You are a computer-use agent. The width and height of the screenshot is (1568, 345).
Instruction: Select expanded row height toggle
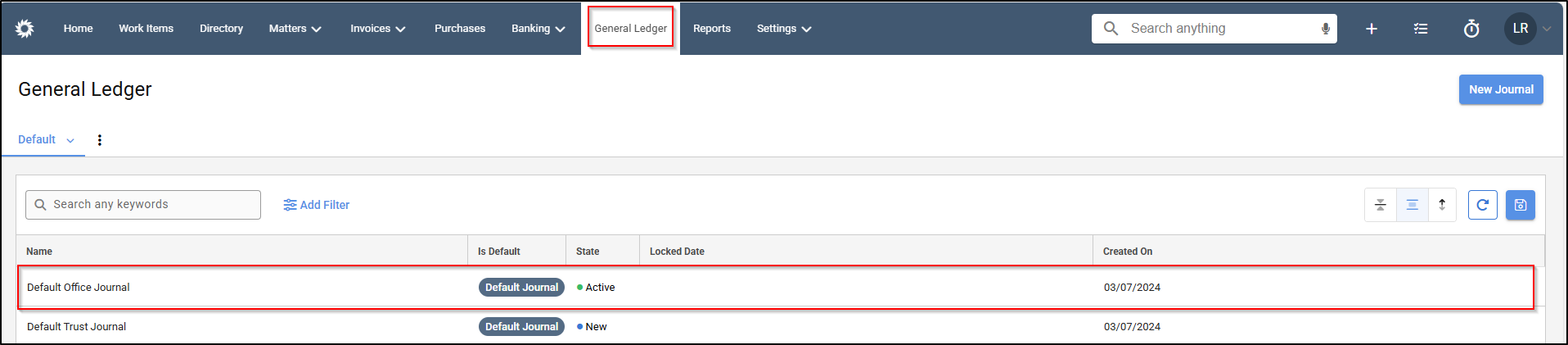point(1442,205)
